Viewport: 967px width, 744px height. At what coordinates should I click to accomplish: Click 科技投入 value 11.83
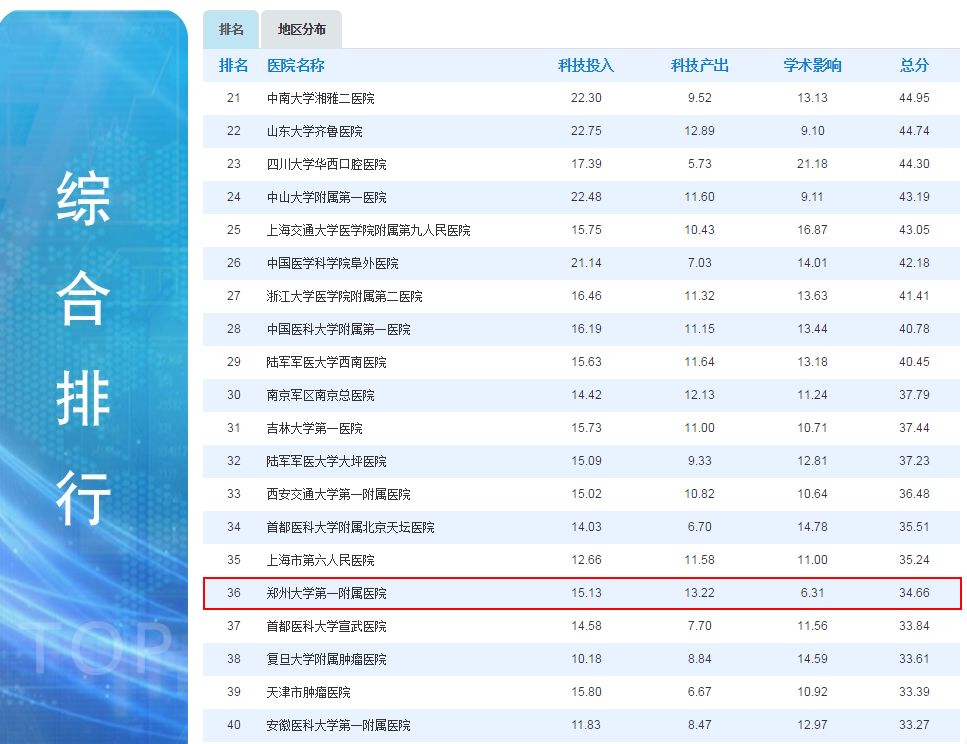tap(586, 725)
